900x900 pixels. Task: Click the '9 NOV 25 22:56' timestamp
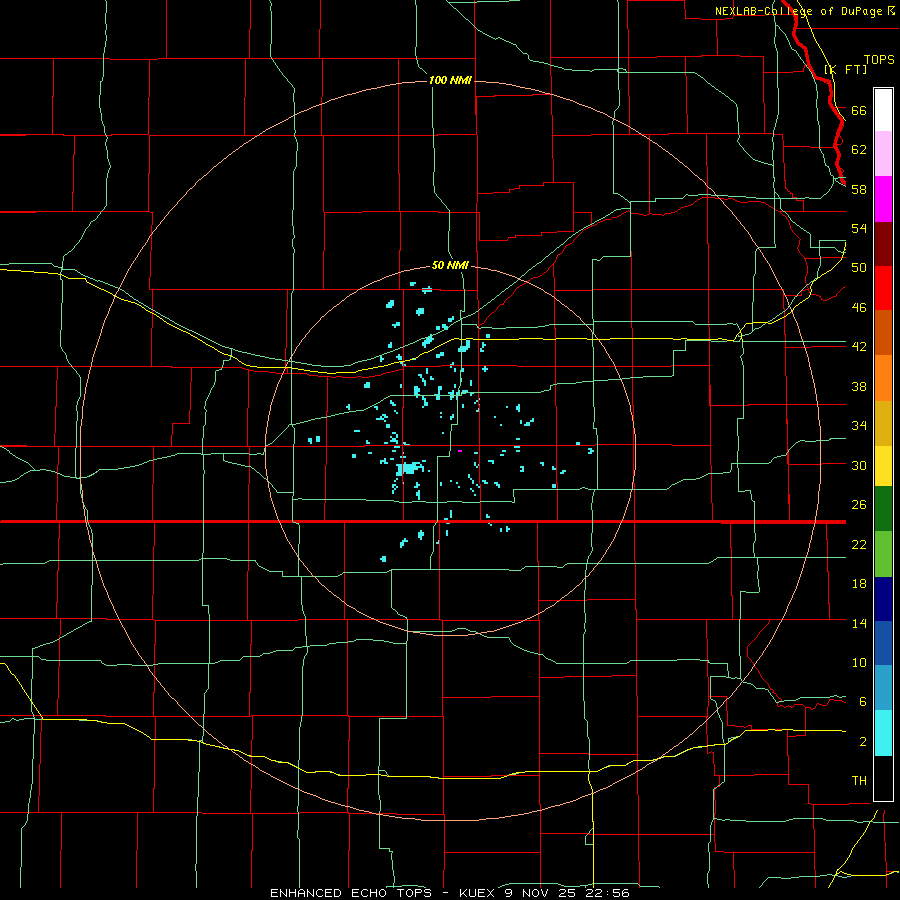tap(567, 893)
